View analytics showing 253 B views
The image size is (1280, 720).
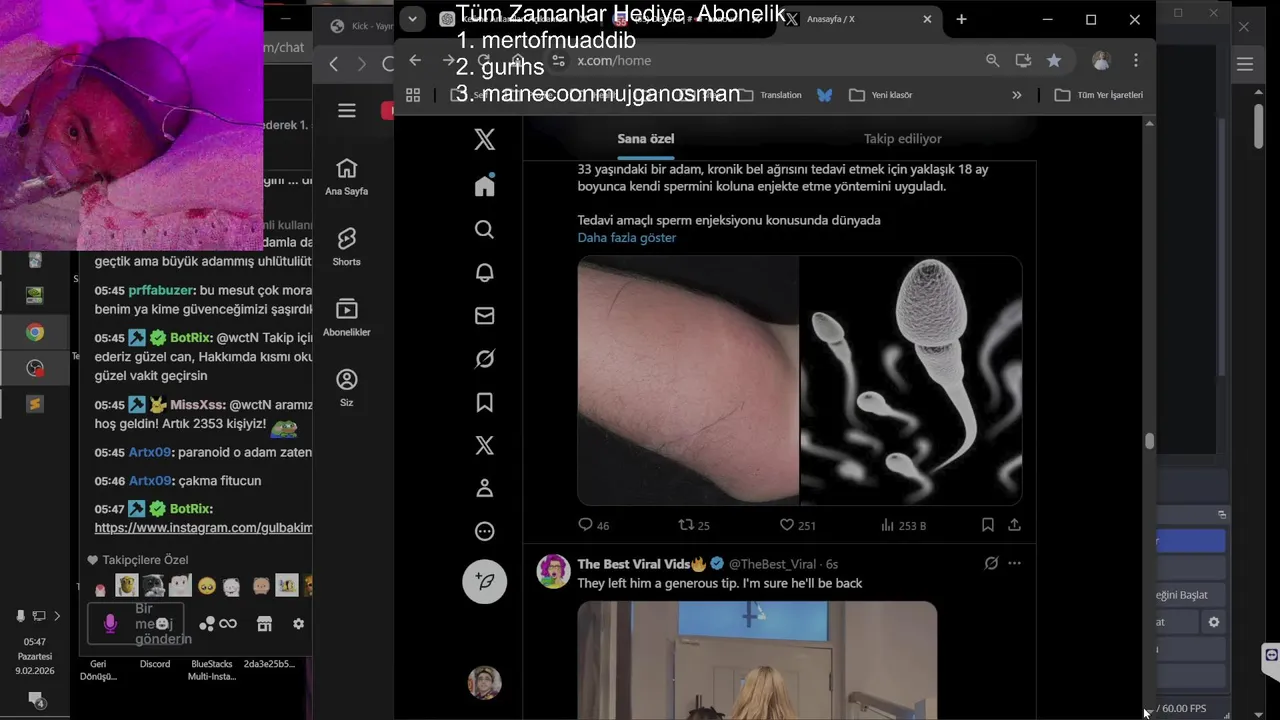[x=903, y=525]
